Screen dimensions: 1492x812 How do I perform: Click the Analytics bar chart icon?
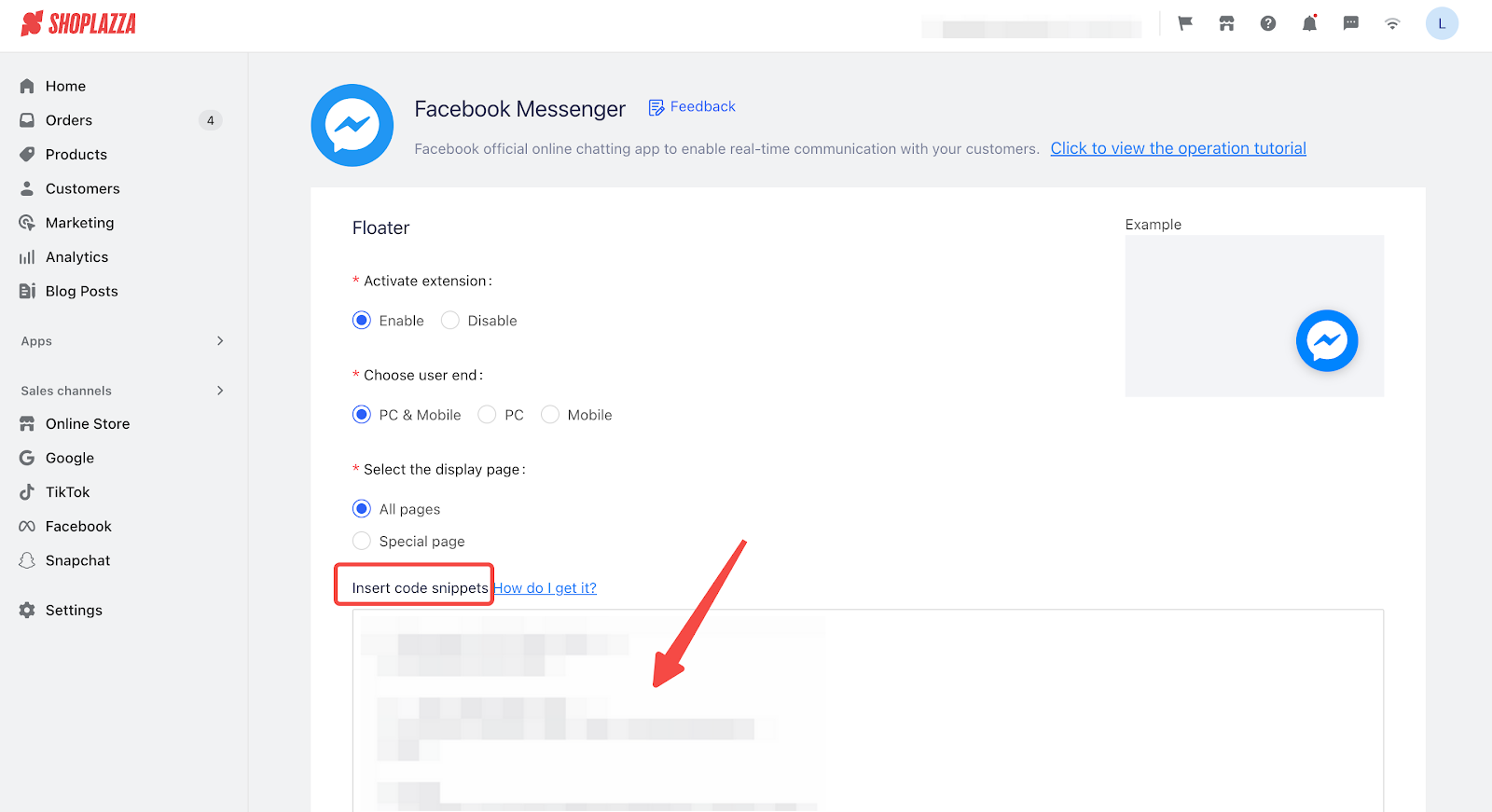click(27, 257)
